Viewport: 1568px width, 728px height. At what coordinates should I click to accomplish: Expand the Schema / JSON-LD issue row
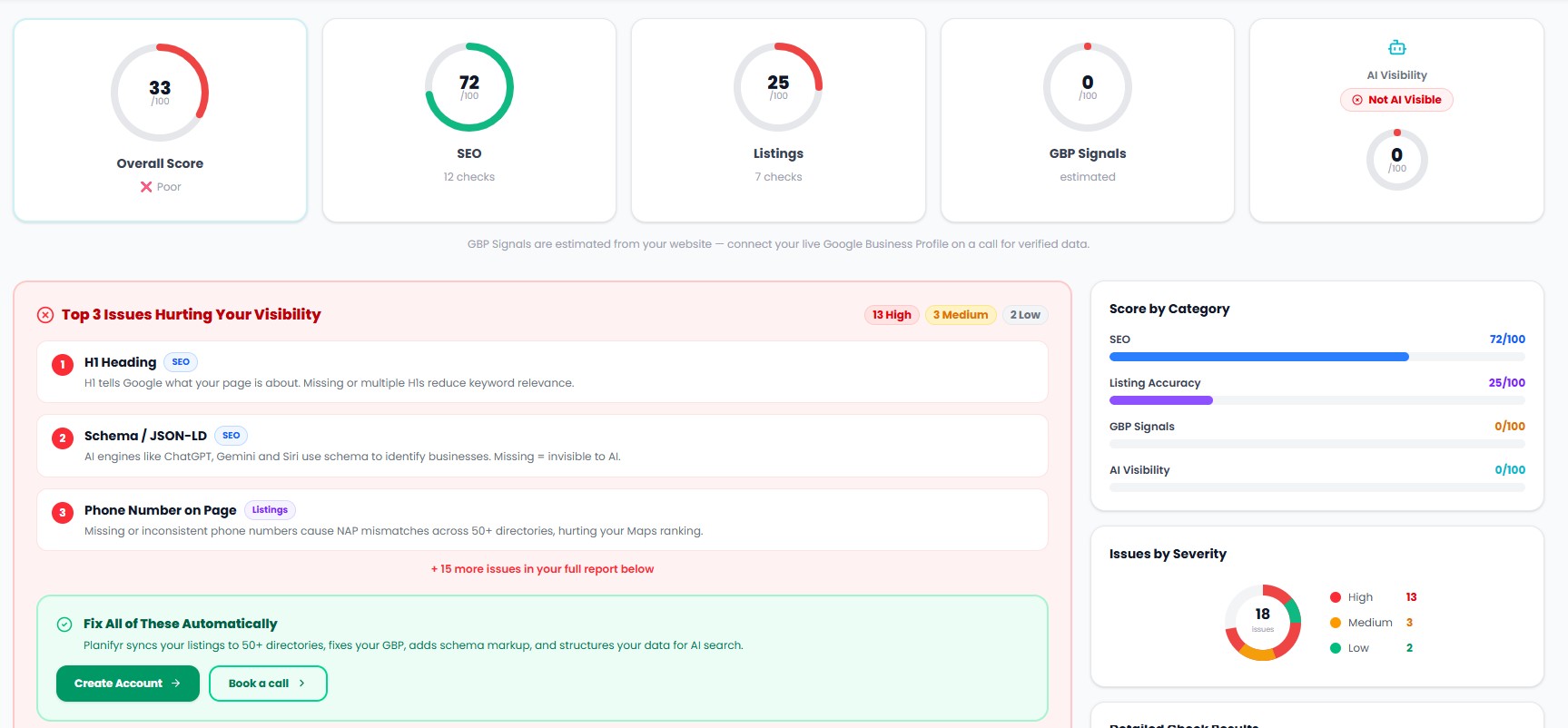tap(542, 446)
